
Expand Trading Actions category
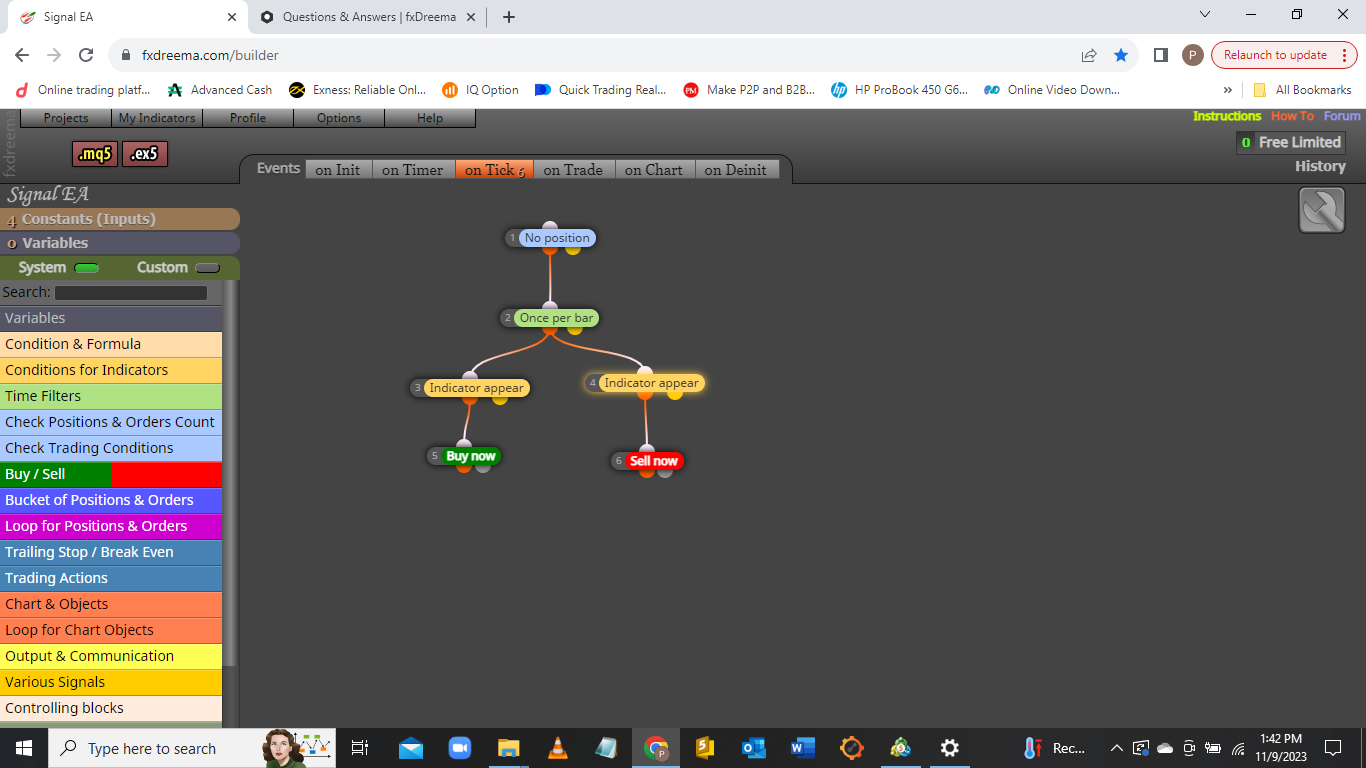[111, 578]
